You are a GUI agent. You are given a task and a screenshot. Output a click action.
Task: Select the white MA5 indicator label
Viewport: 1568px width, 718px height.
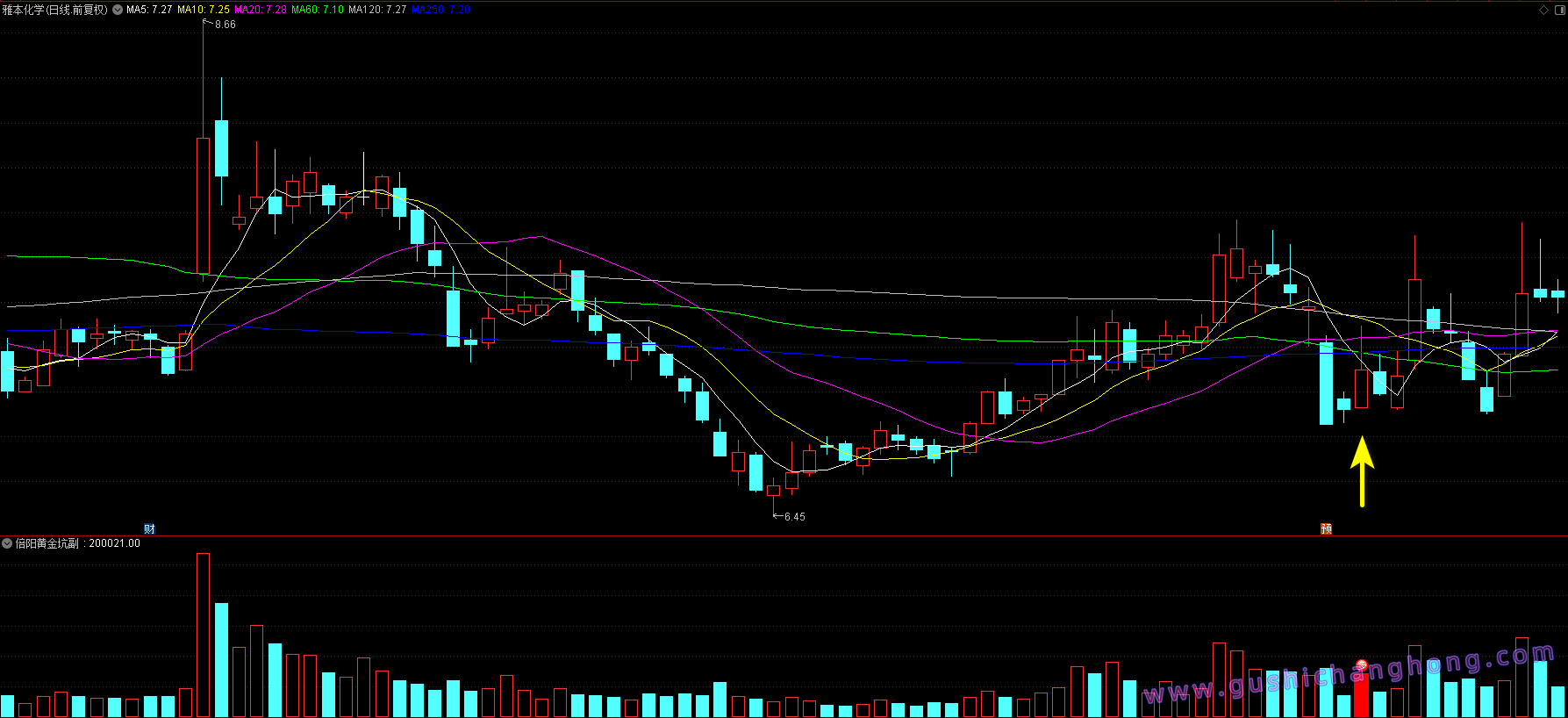149,10
